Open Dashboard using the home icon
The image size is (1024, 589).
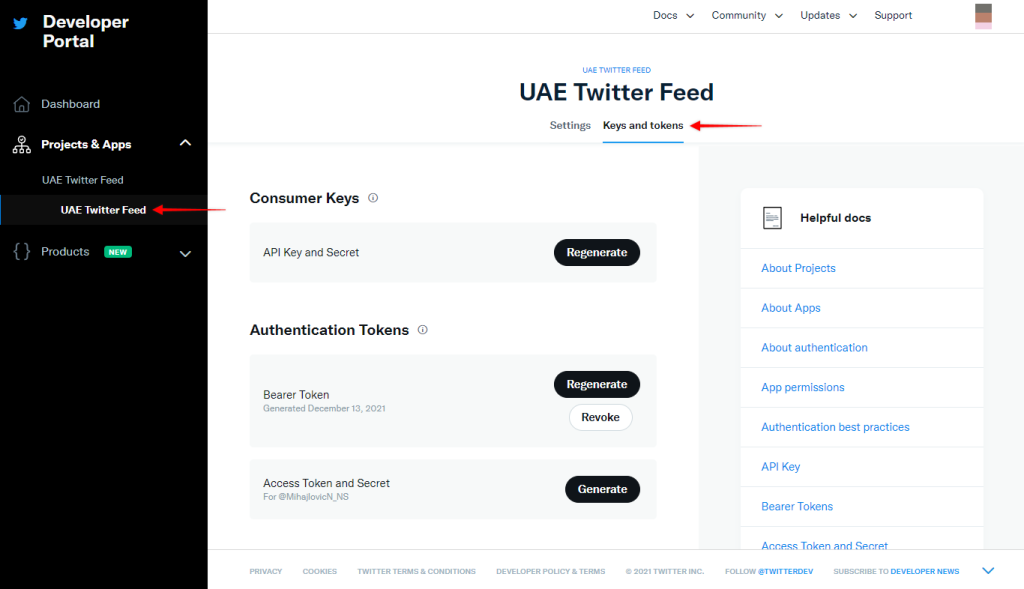pyautogui.click(x=21, y=103)
